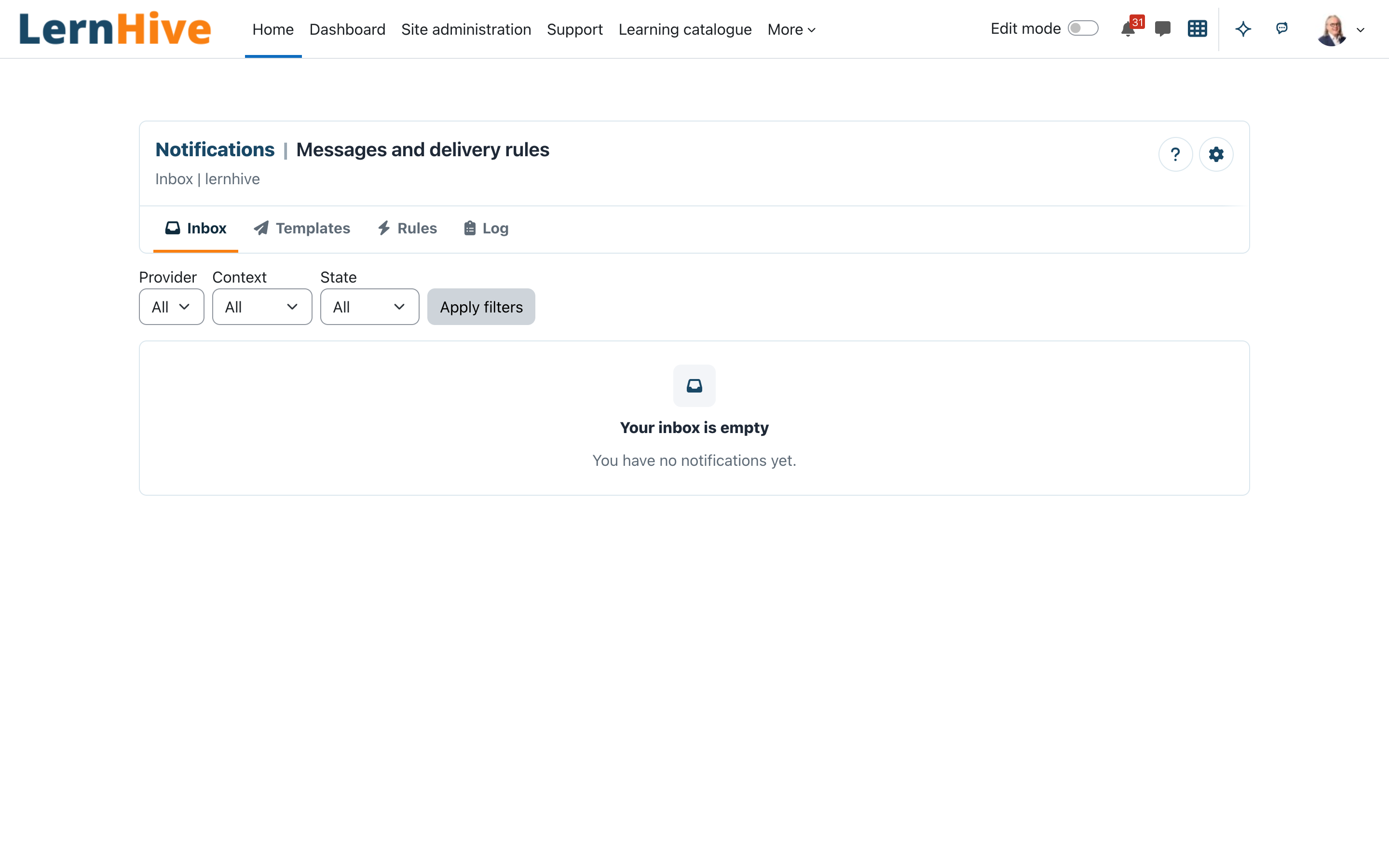
Task: Switch to the Inbox tab
Action: click(196, 229)
